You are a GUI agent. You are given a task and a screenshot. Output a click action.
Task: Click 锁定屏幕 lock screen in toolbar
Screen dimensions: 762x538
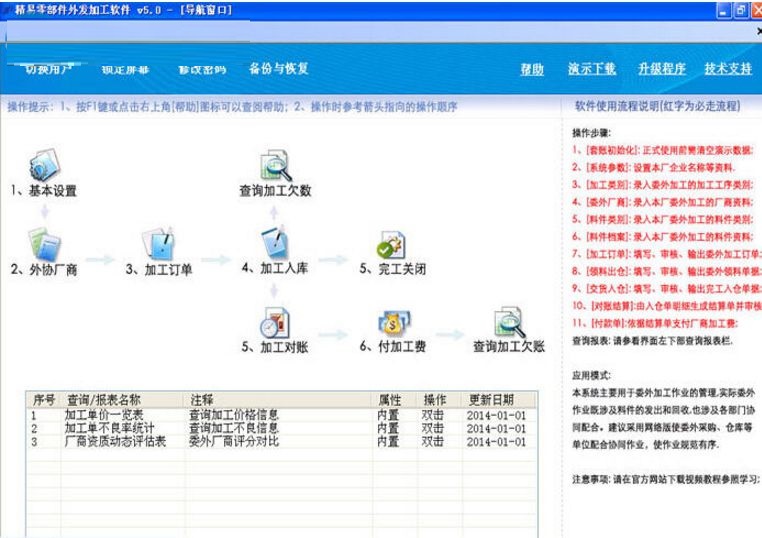pos(125,70)
